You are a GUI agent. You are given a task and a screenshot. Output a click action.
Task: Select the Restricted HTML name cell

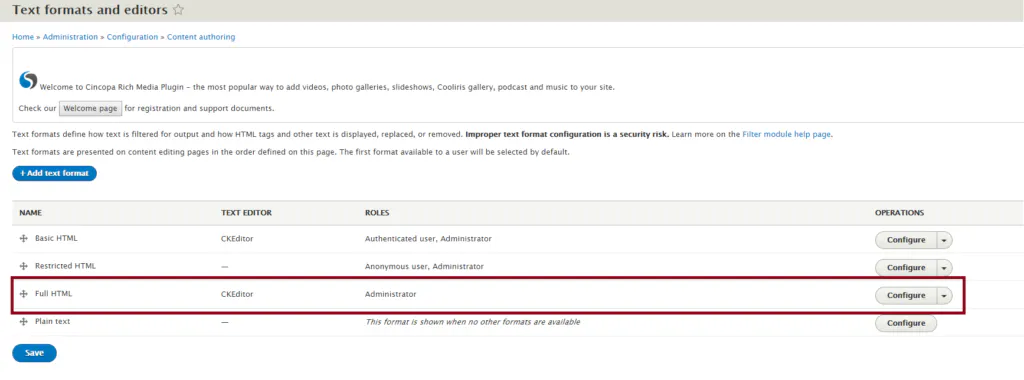(65, 266)
